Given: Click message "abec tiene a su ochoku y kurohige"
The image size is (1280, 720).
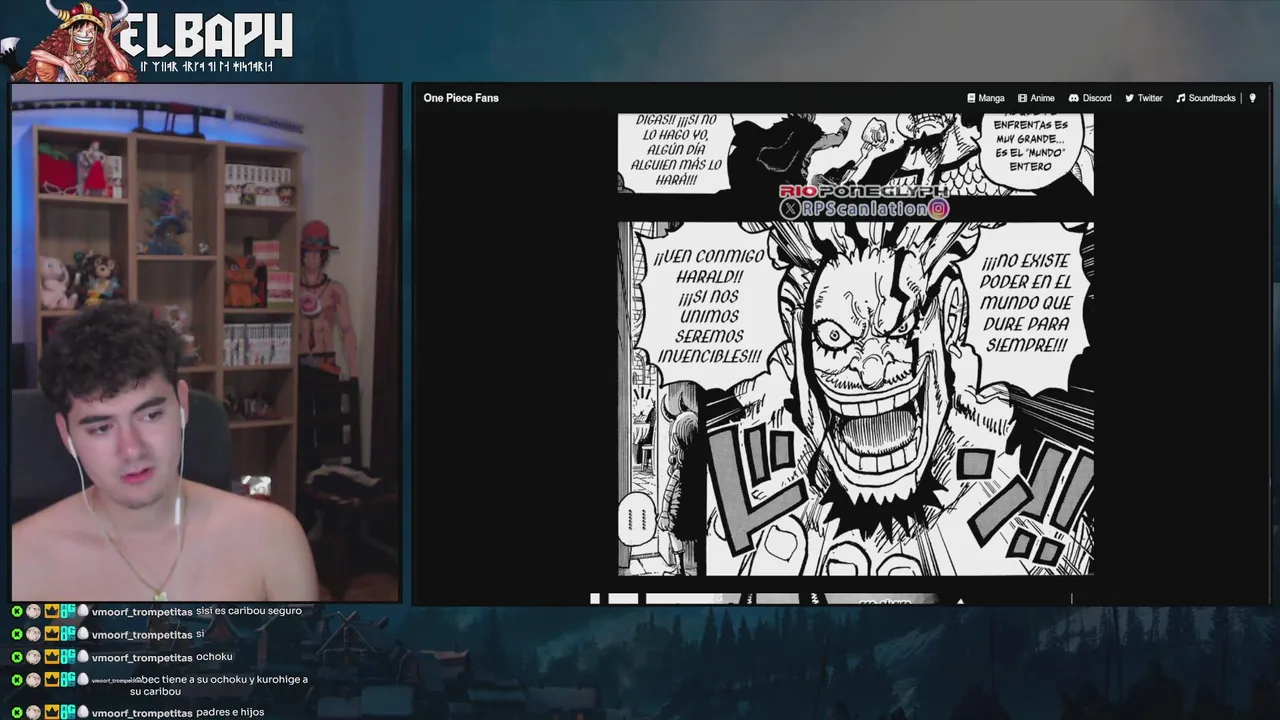Looking at the screenshot, I should coord(219,685).
